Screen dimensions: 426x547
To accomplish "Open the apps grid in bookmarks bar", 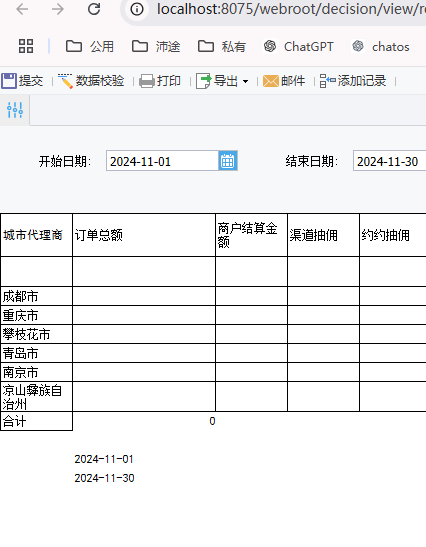I will pyautogui.click(x=26, y=46).
